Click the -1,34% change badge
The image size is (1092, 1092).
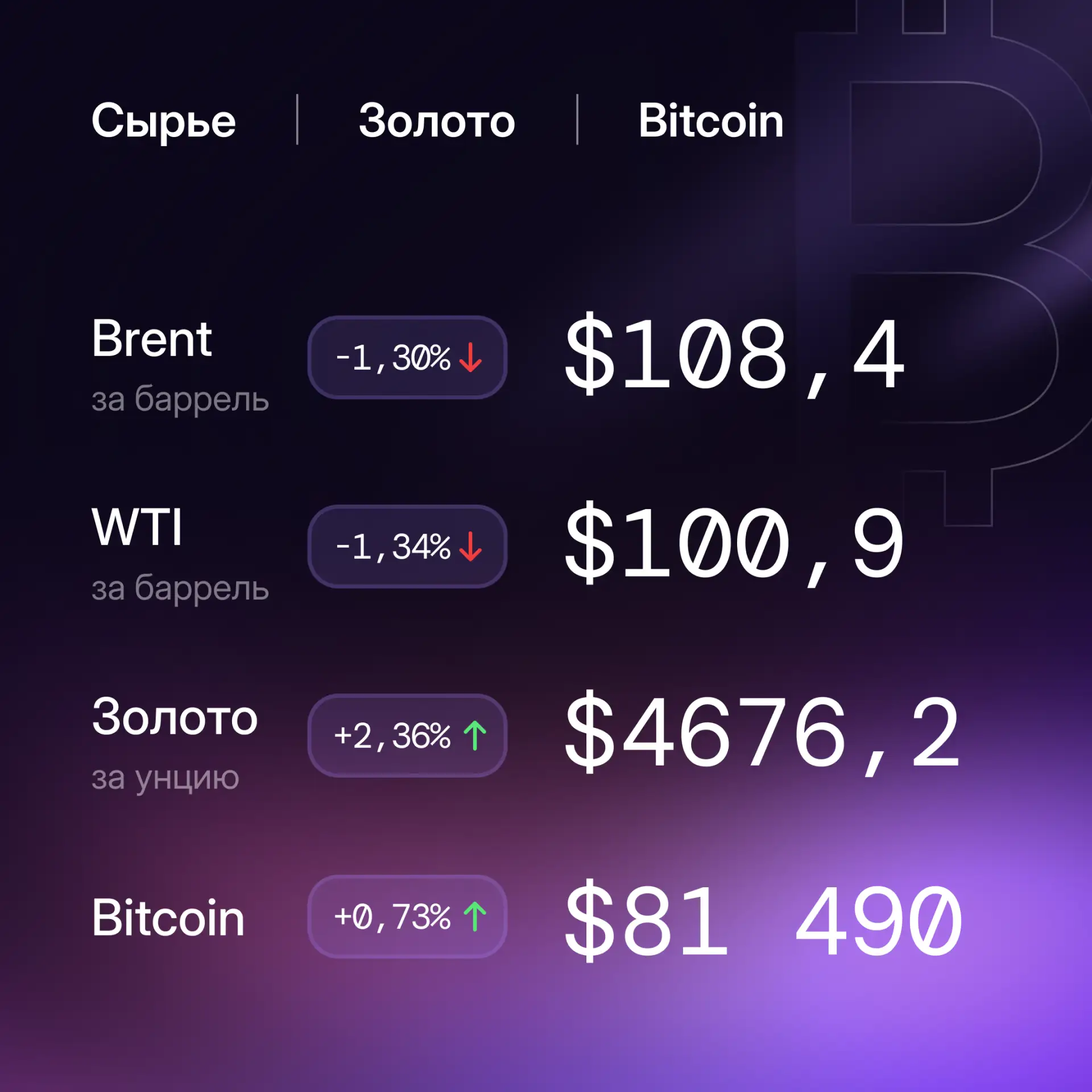407,547
